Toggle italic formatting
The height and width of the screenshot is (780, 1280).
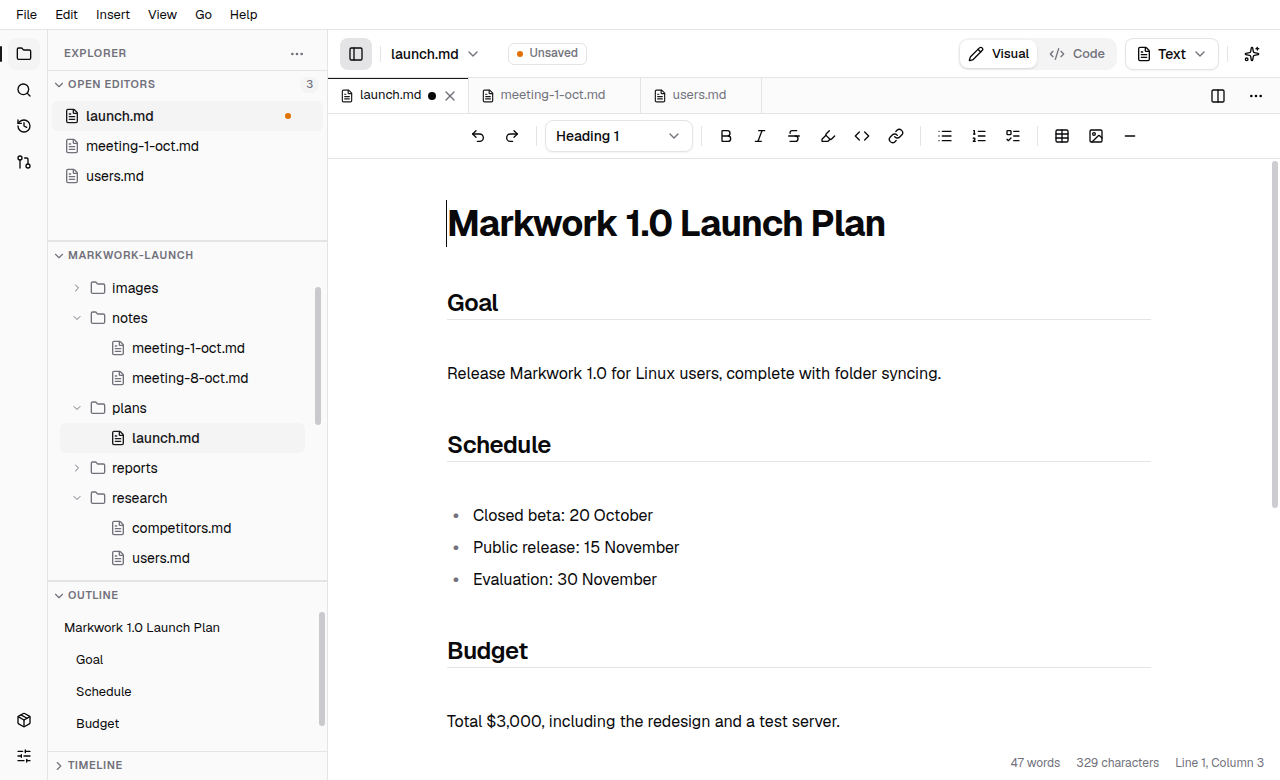click(760, 136)
